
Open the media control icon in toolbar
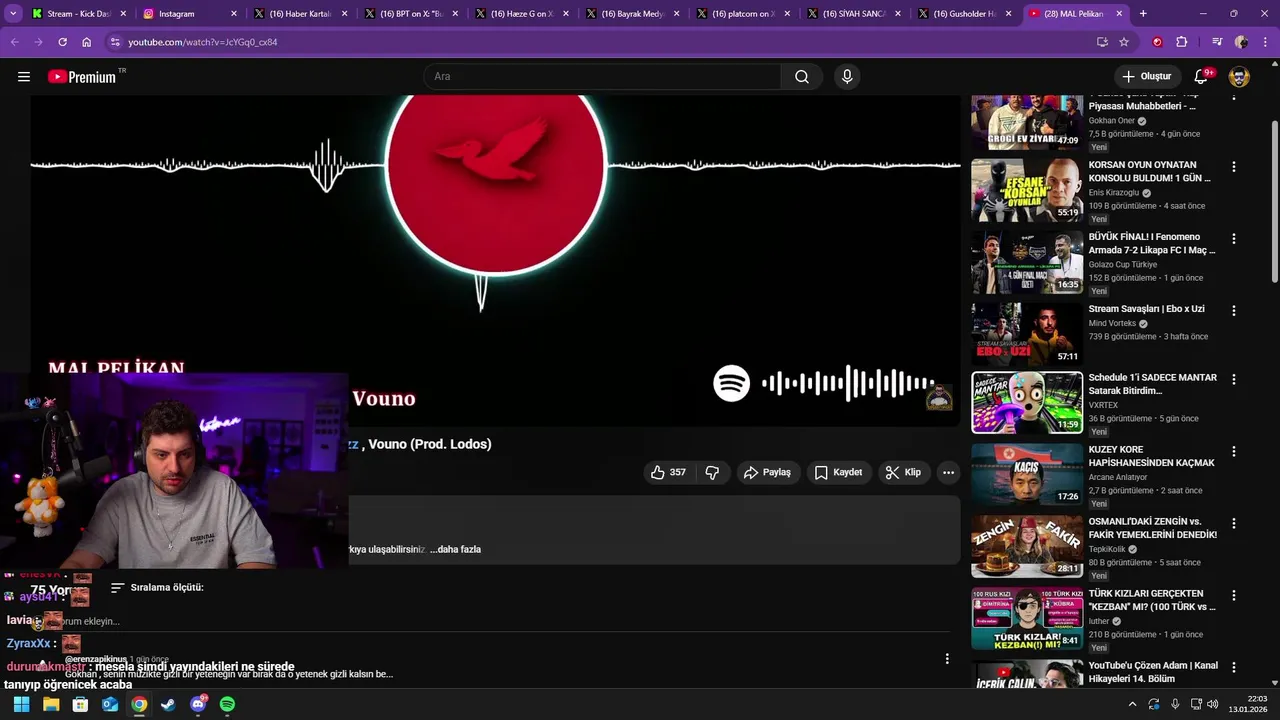1217,42
